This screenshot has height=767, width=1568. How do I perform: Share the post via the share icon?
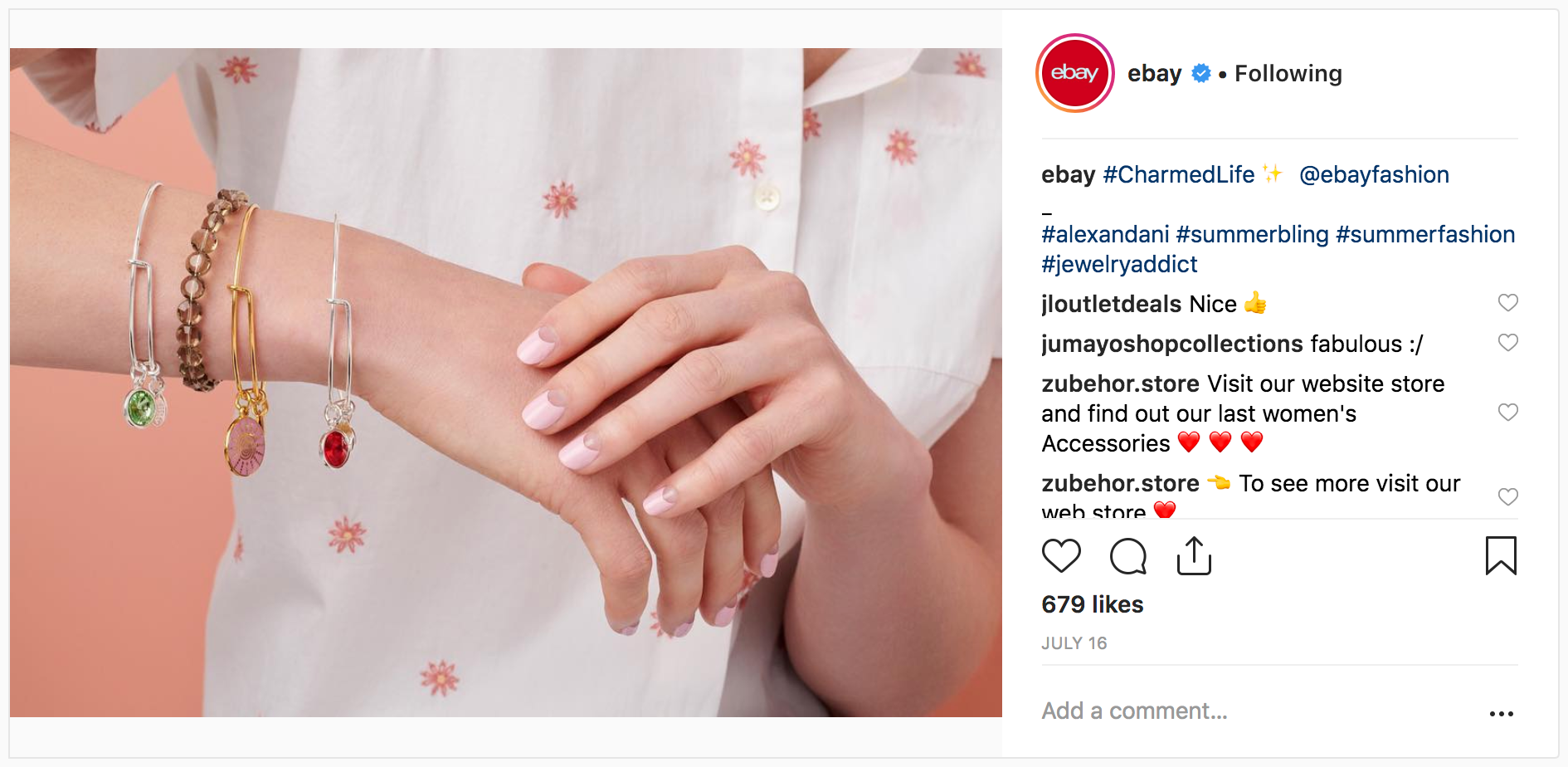point(1195,556)
